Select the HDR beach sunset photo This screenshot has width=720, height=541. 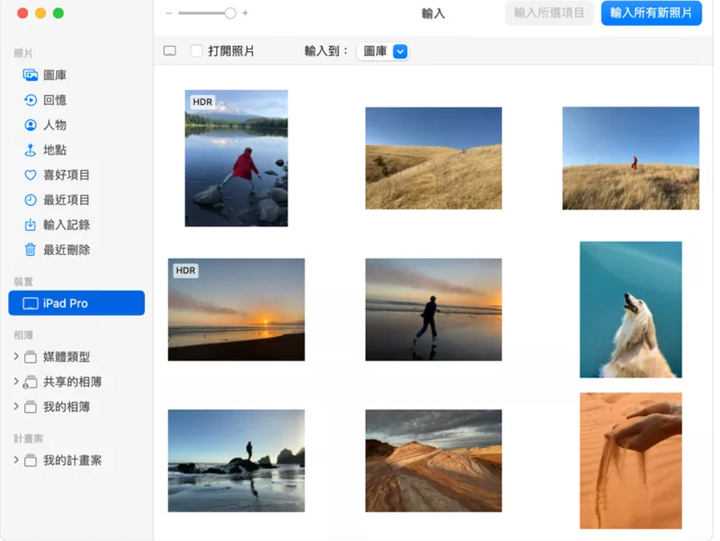[236, 310]
